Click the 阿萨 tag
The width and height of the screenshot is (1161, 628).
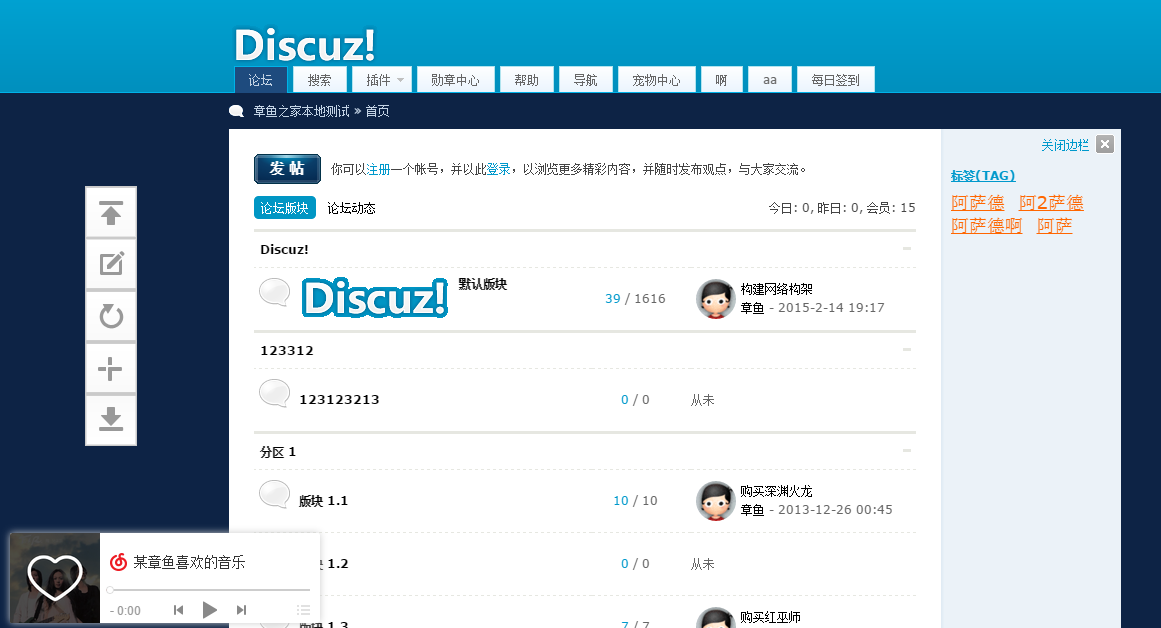[x=1054, y=225]
